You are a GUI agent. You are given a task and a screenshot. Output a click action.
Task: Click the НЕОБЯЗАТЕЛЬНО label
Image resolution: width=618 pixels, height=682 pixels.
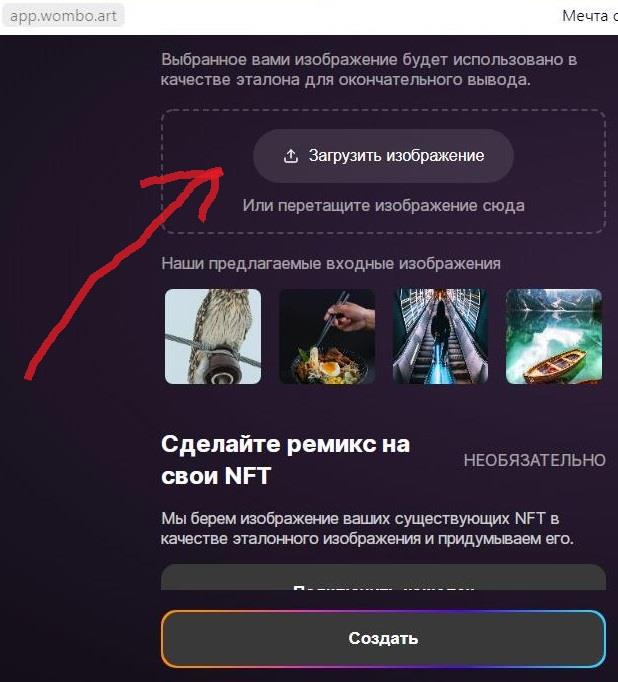tap(534, 460)
